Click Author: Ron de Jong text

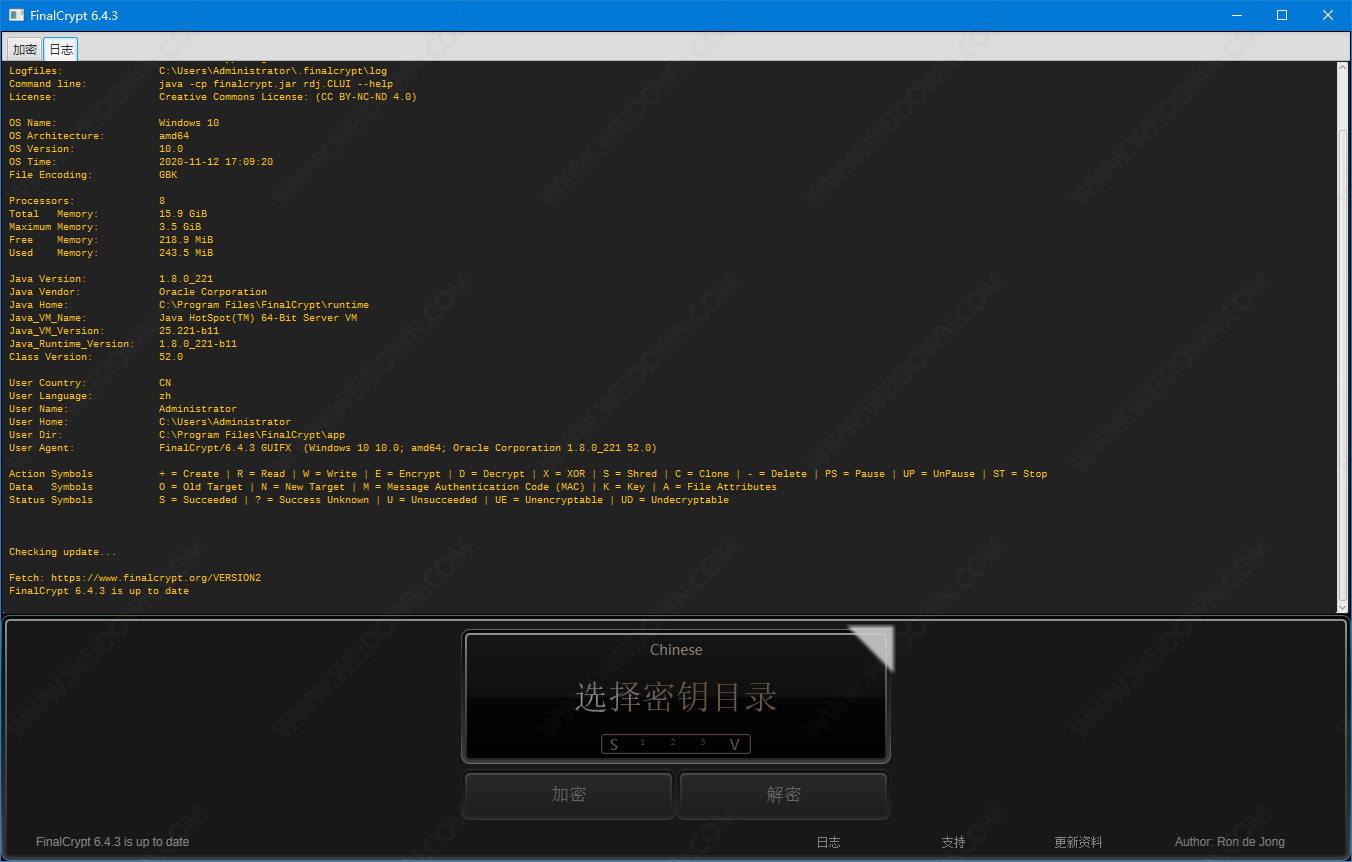tap(1229, 842)
